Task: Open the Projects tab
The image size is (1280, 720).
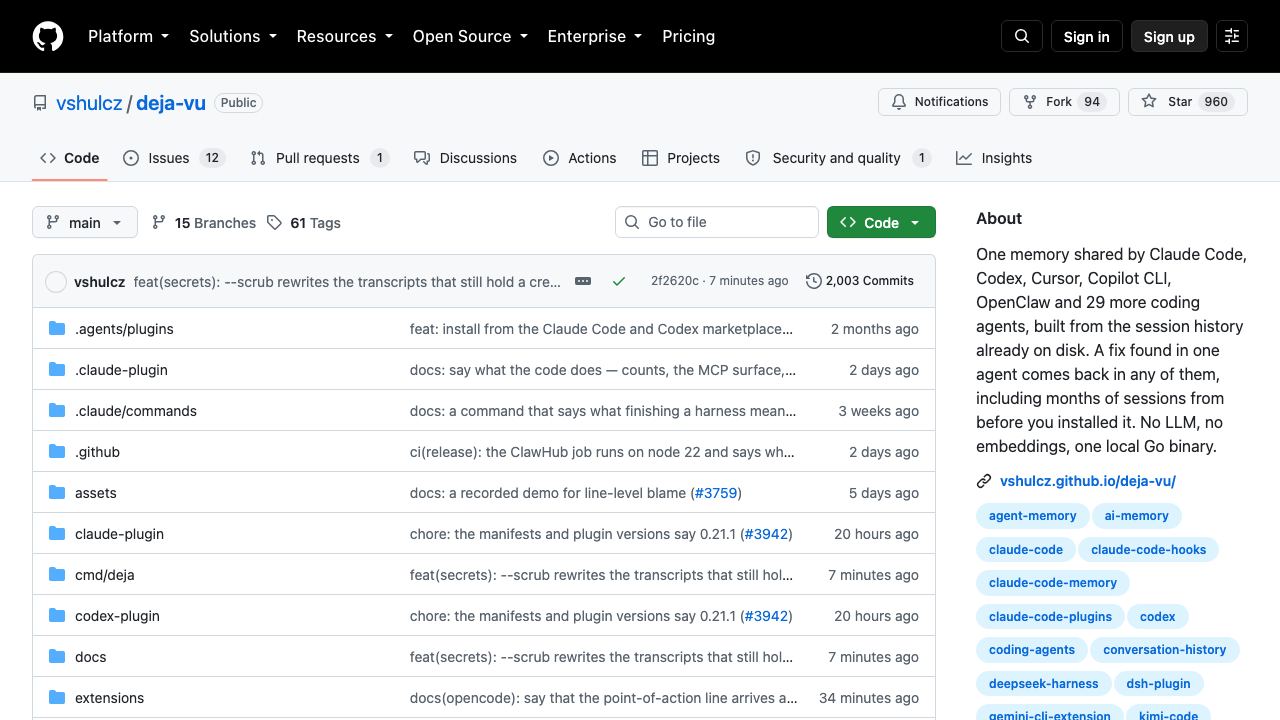Action: 680,158
